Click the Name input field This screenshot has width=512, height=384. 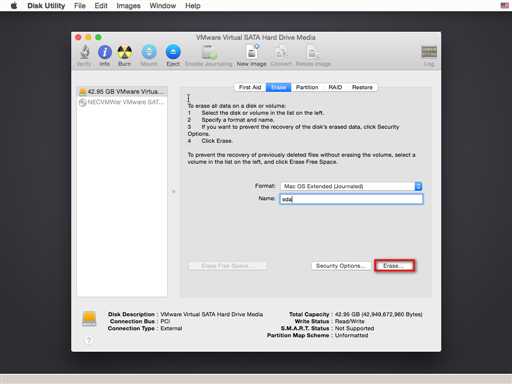pyautogui.click(x=352, y=199)
